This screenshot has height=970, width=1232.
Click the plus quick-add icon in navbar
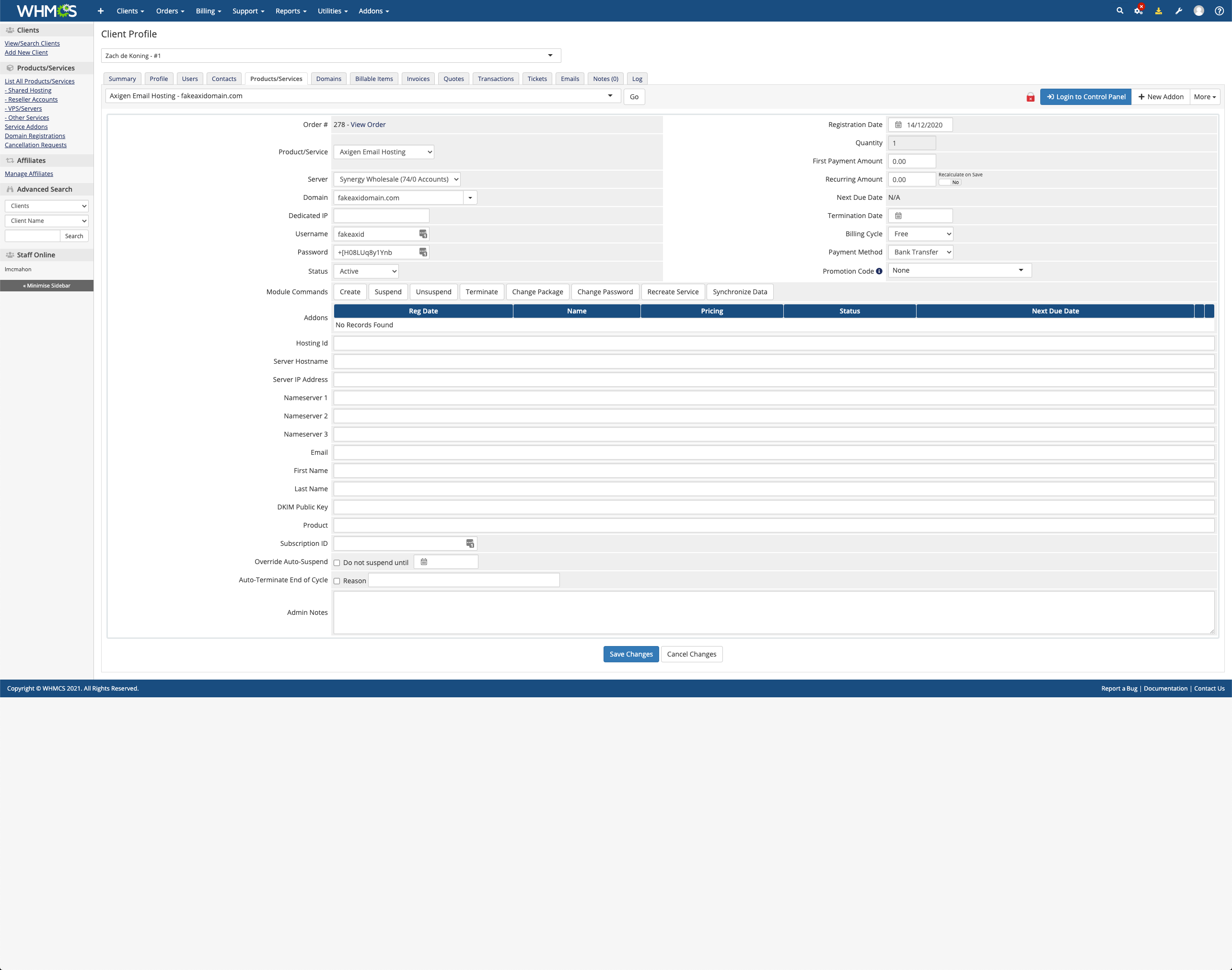click(x=101, y=11)
